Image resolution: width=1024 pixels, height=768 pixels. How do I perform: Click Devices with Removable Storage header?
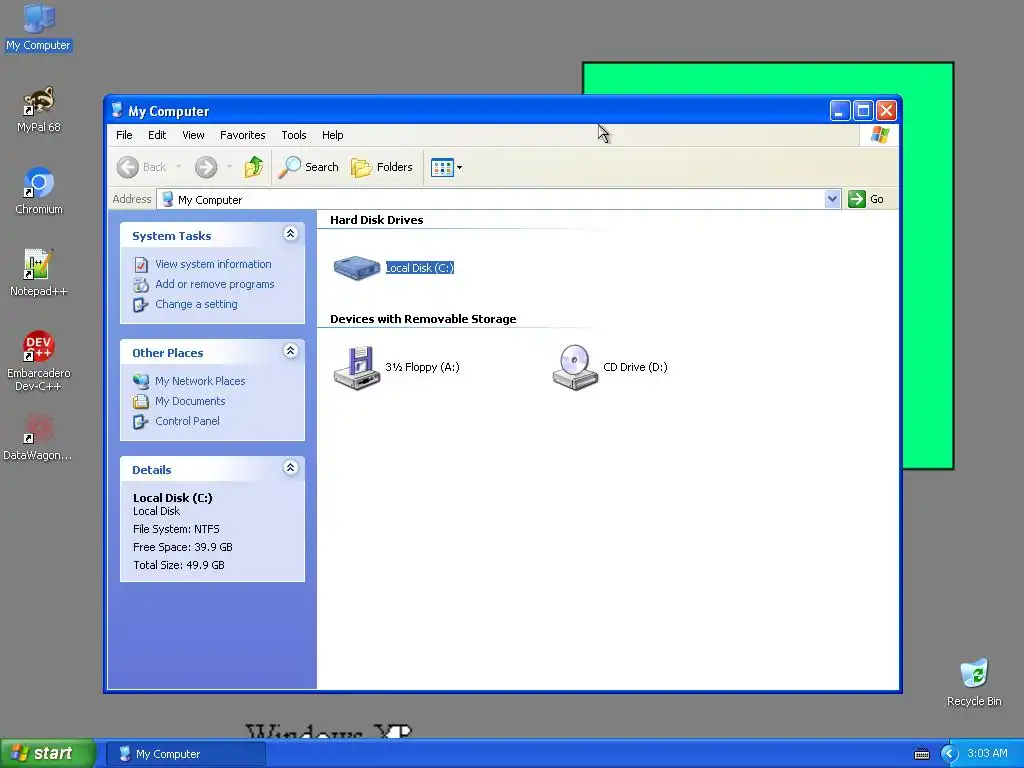click(423, 319)
